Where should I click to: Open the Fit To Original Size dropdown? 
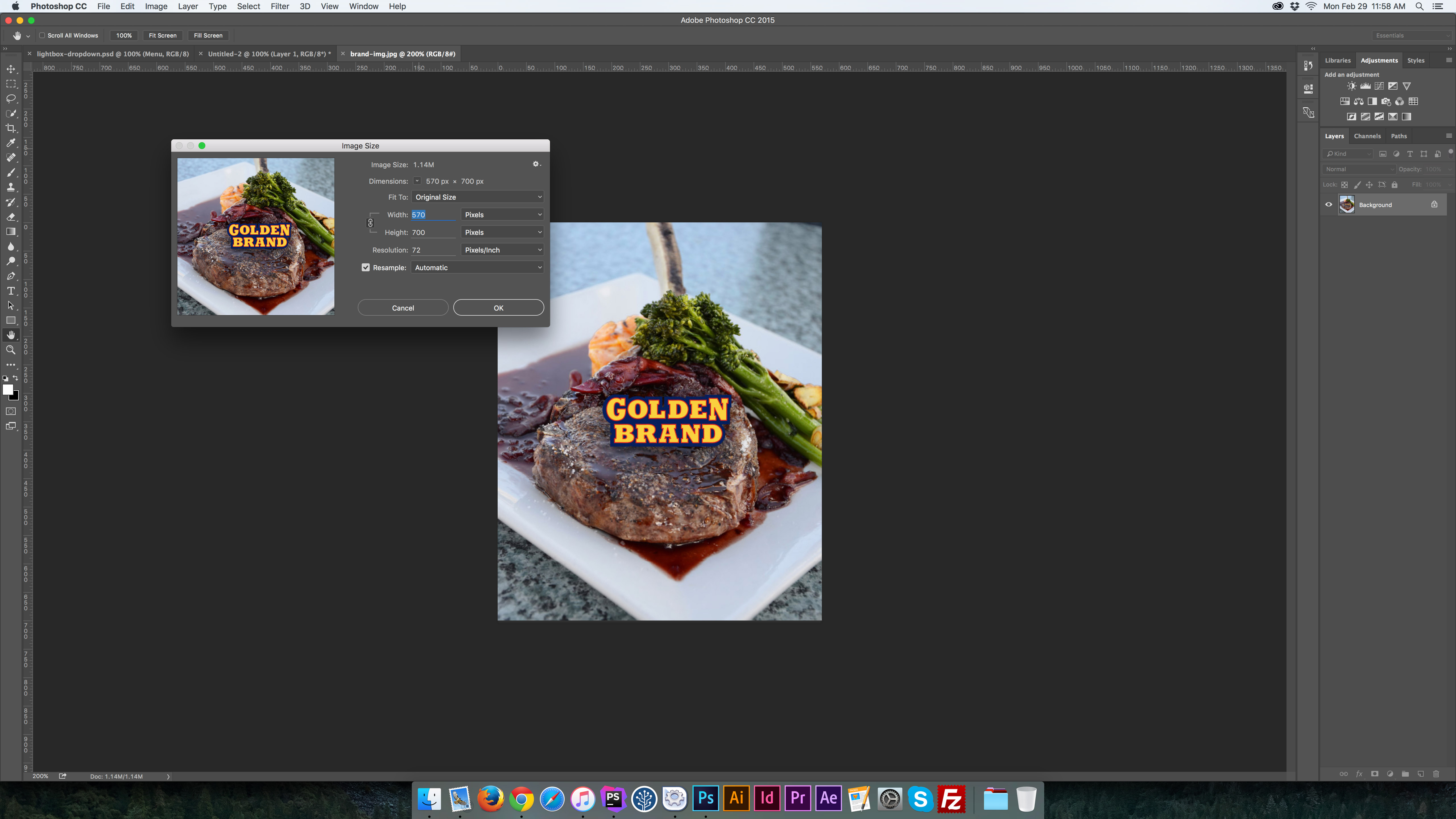[x=478, y=197]
